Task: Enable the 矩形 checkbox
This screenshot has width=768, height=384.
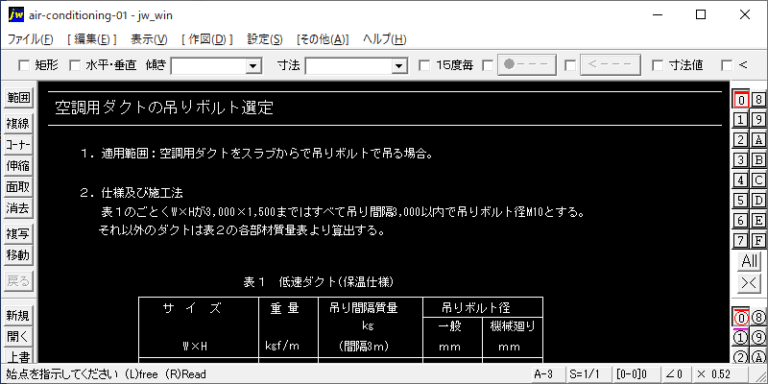Action: [x=24, y=65]
